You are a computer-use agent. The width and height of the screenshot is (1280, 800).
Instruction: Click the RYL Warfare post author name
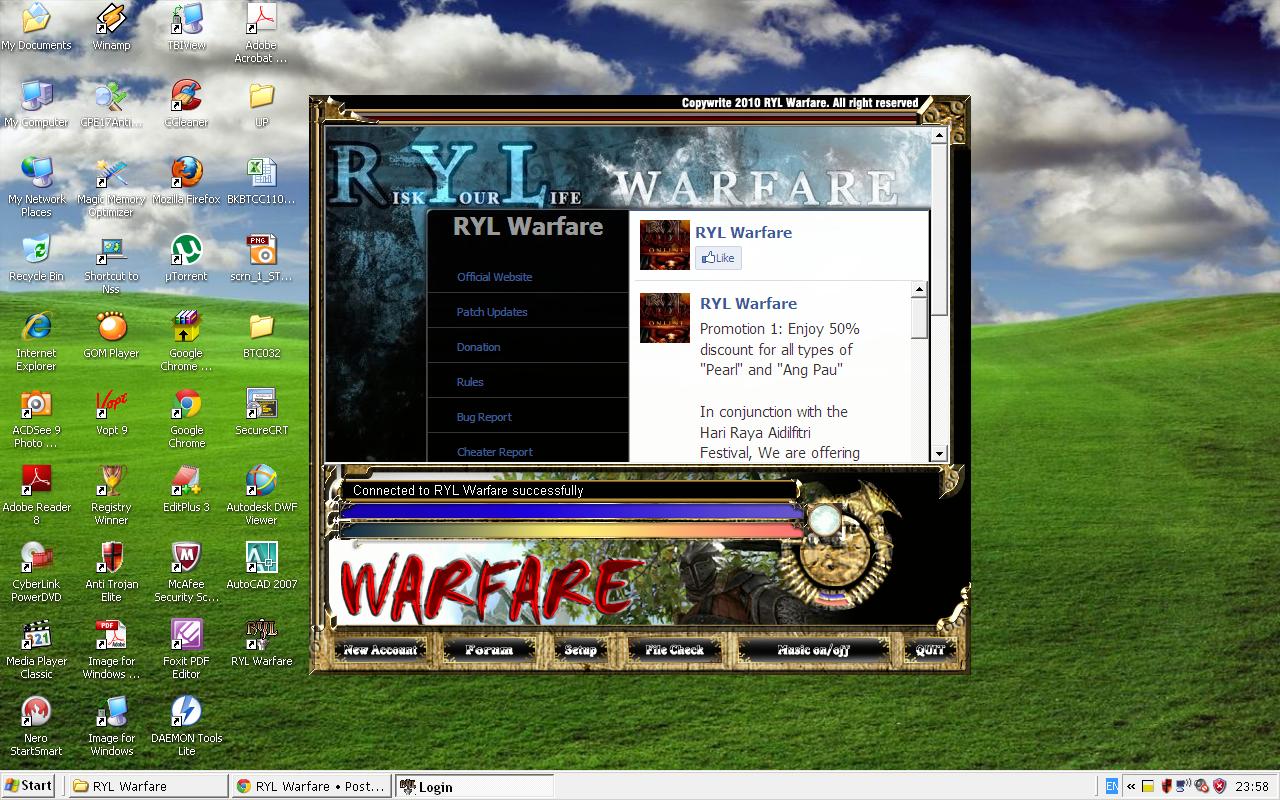point(748,304)
